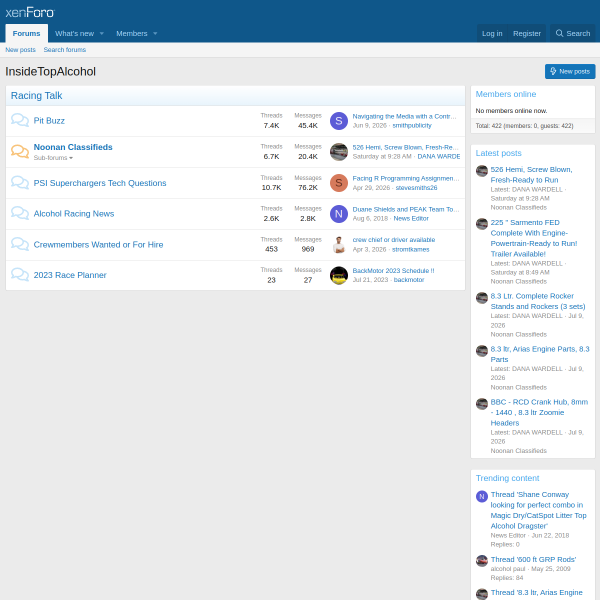Open the stevesmiths26 orange S avatar
Screen dimensions: 600x600
pos(339,183)
